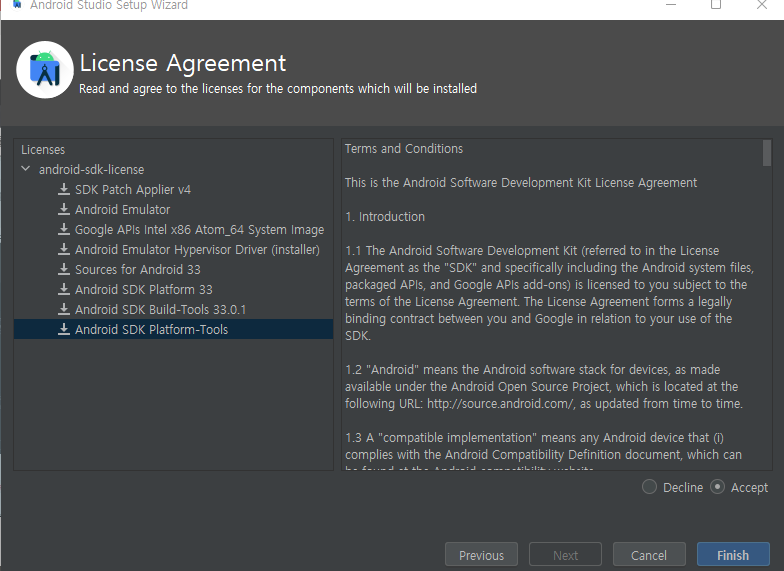Click download icon beside Android SDK Platform-Tools
Screen dimensions: 784x571
64,330
